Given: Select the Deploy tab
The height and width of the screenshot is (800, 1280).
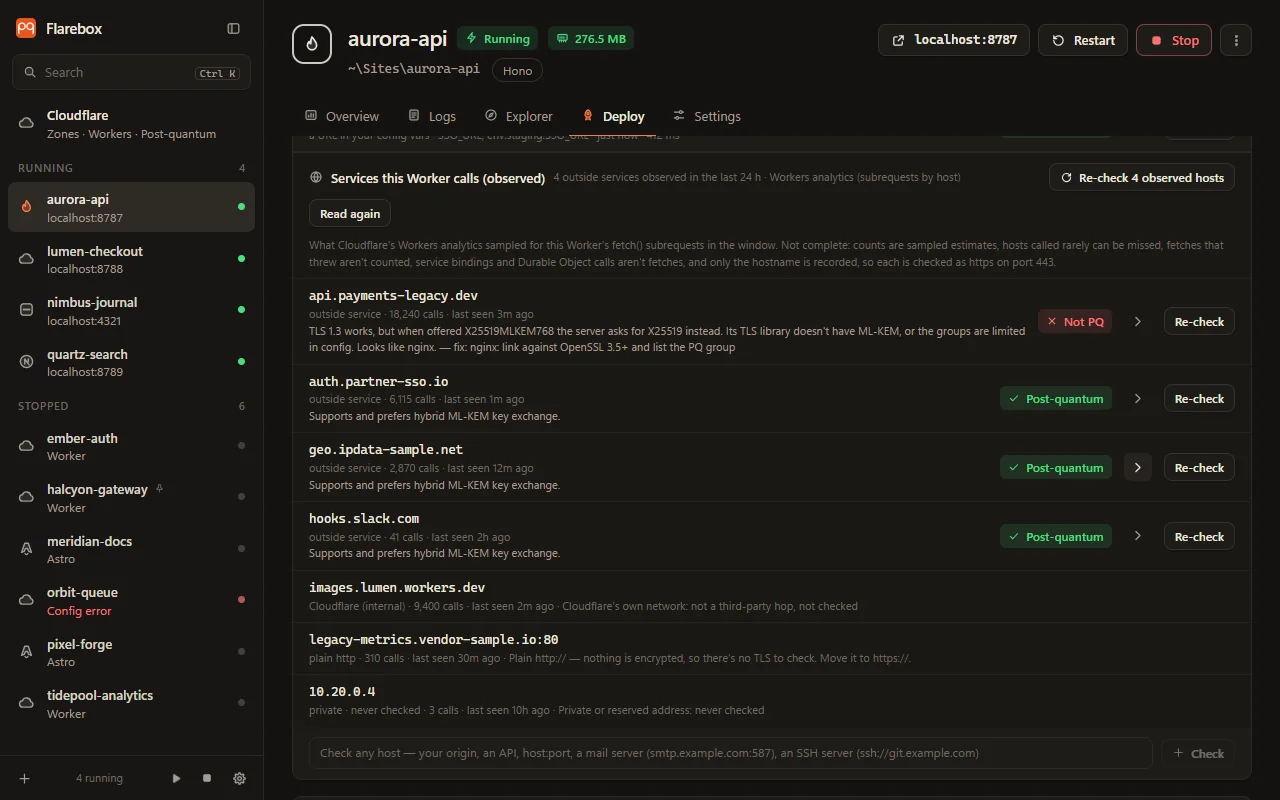Looking at the screenshot, I should click(613, 116).
